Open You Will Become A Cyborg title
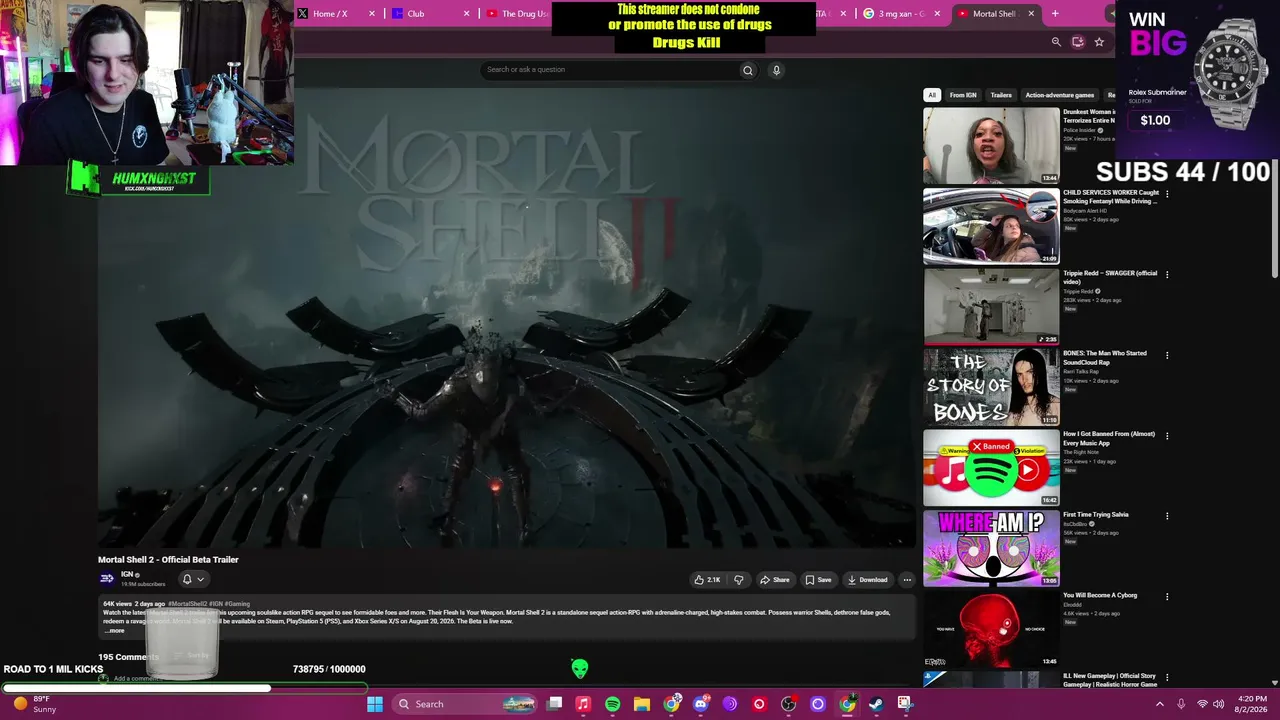Screen dimensions: 1280x720 [1100, 596]
